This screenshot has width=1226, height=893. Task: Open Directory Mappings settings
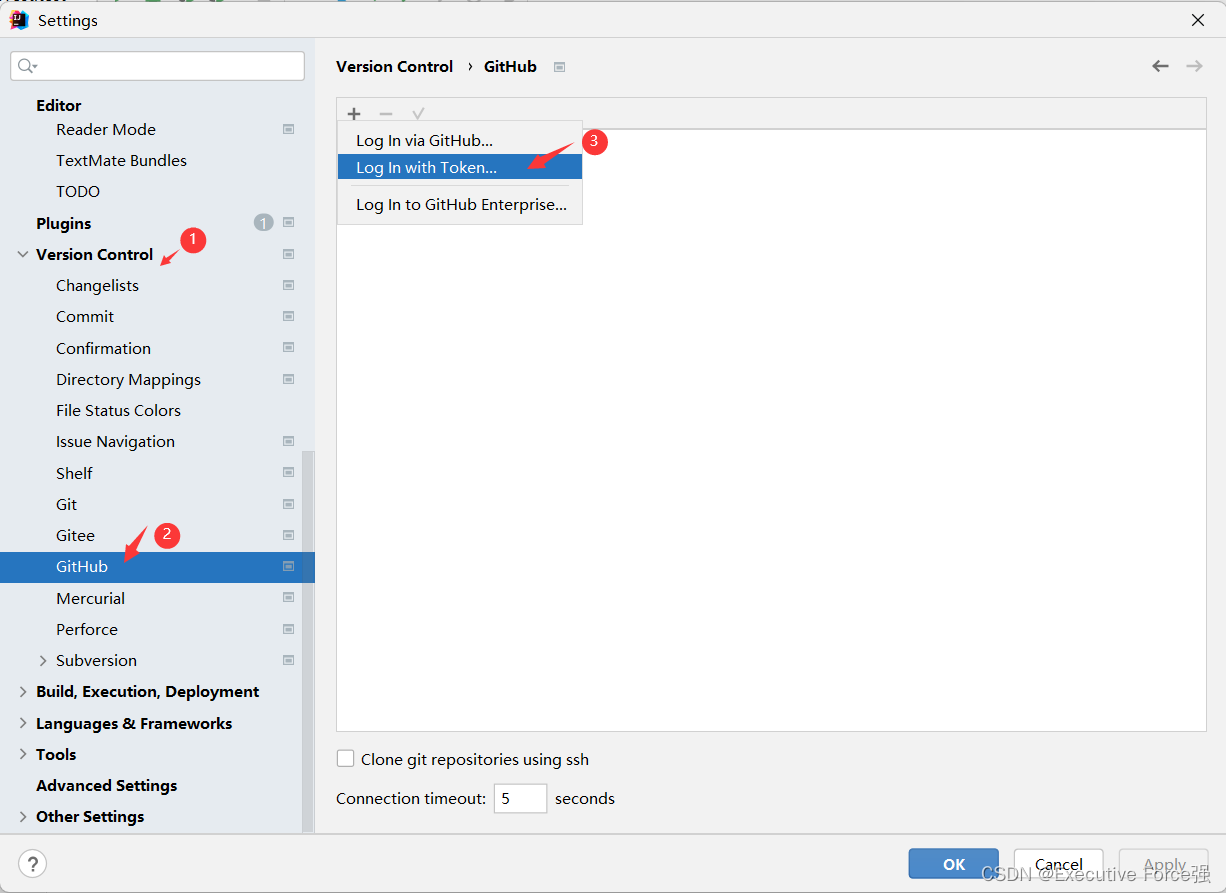(128, 379)
